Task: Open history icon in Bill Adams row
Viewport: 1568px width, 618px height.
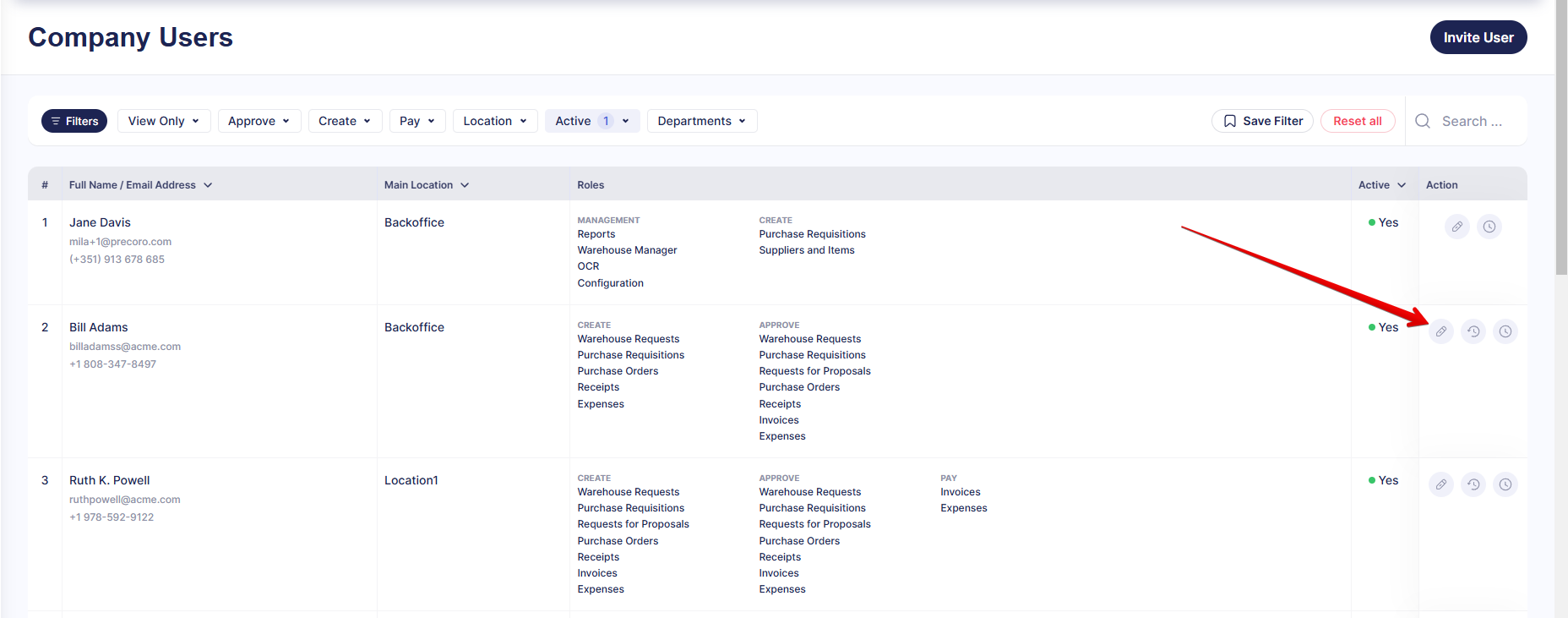Action: coord(1473,331)
